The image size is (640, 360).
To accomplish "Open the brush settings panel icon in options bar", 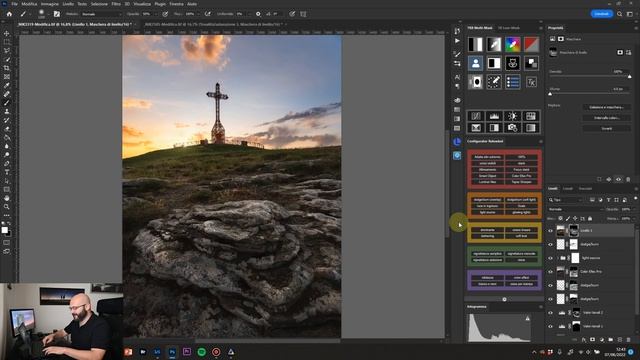I will click(x=57, y=14).
